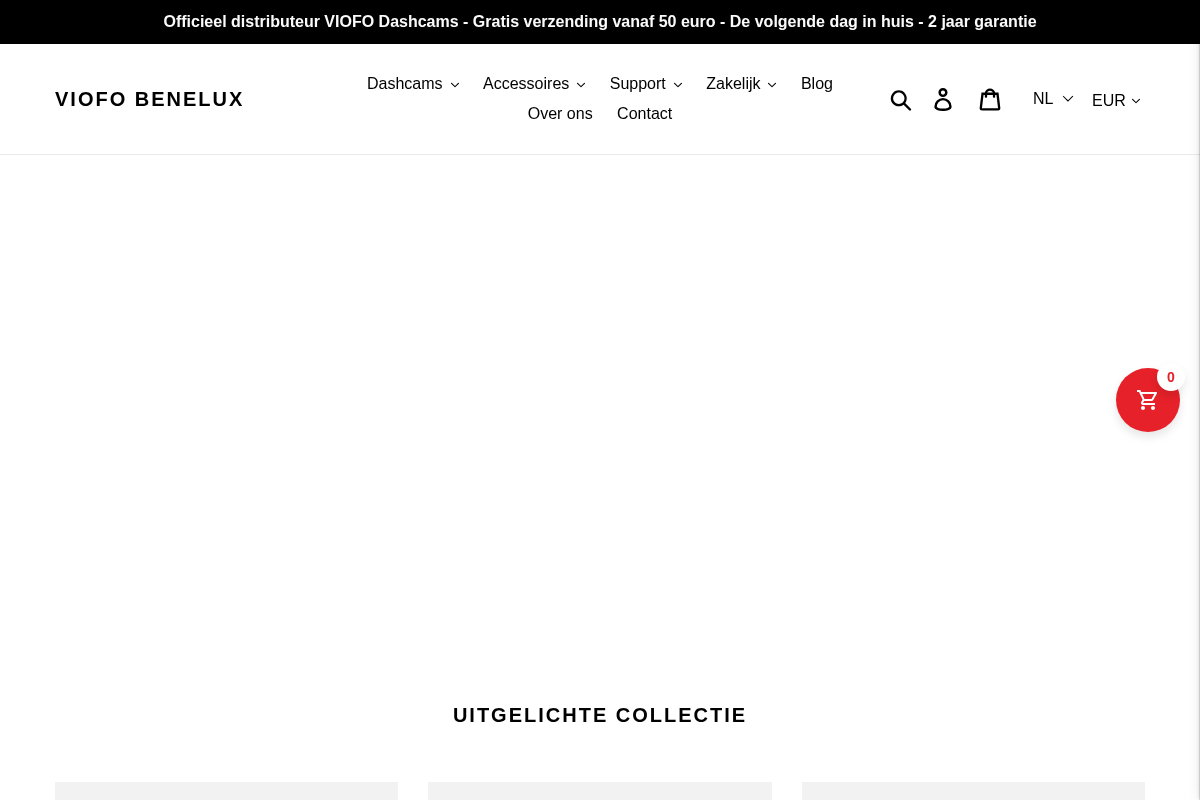
Task: Go to the Contact page
Action: (644, 113)
